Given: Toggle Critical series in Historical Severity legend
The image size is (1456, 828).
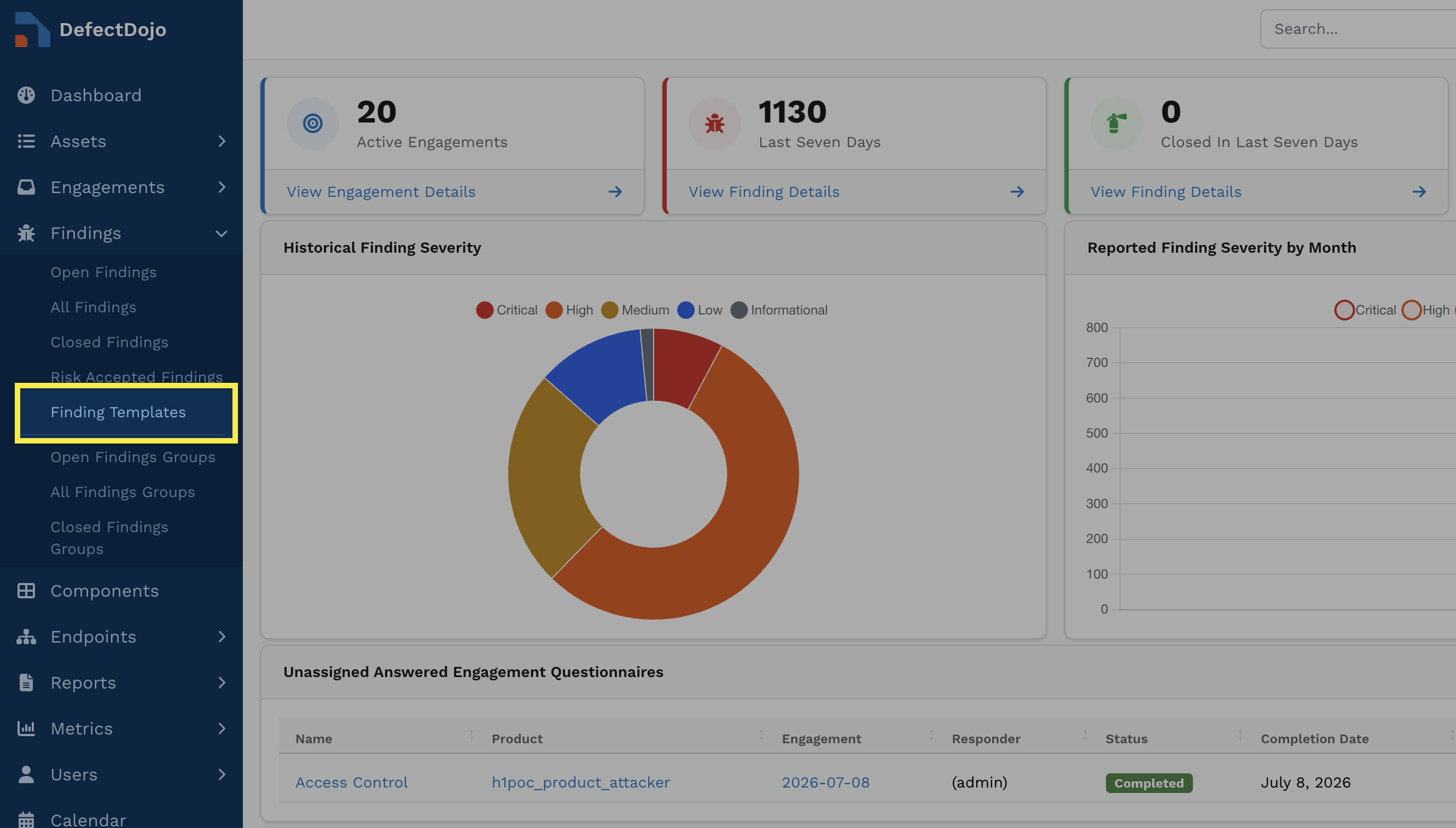Looking at the screenshot, I should (x=507, y=310).
